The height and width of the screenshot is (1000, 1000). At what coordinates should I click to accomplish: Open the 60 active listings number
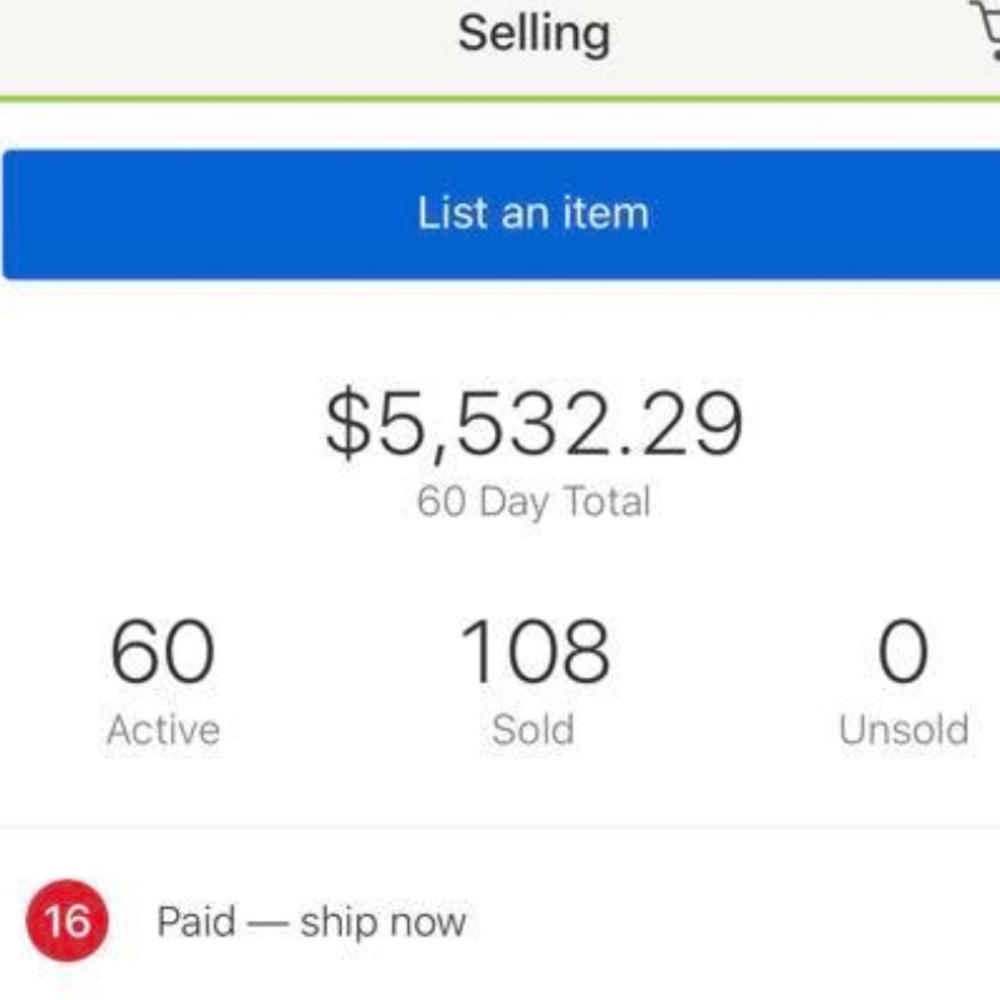point(162,651)
